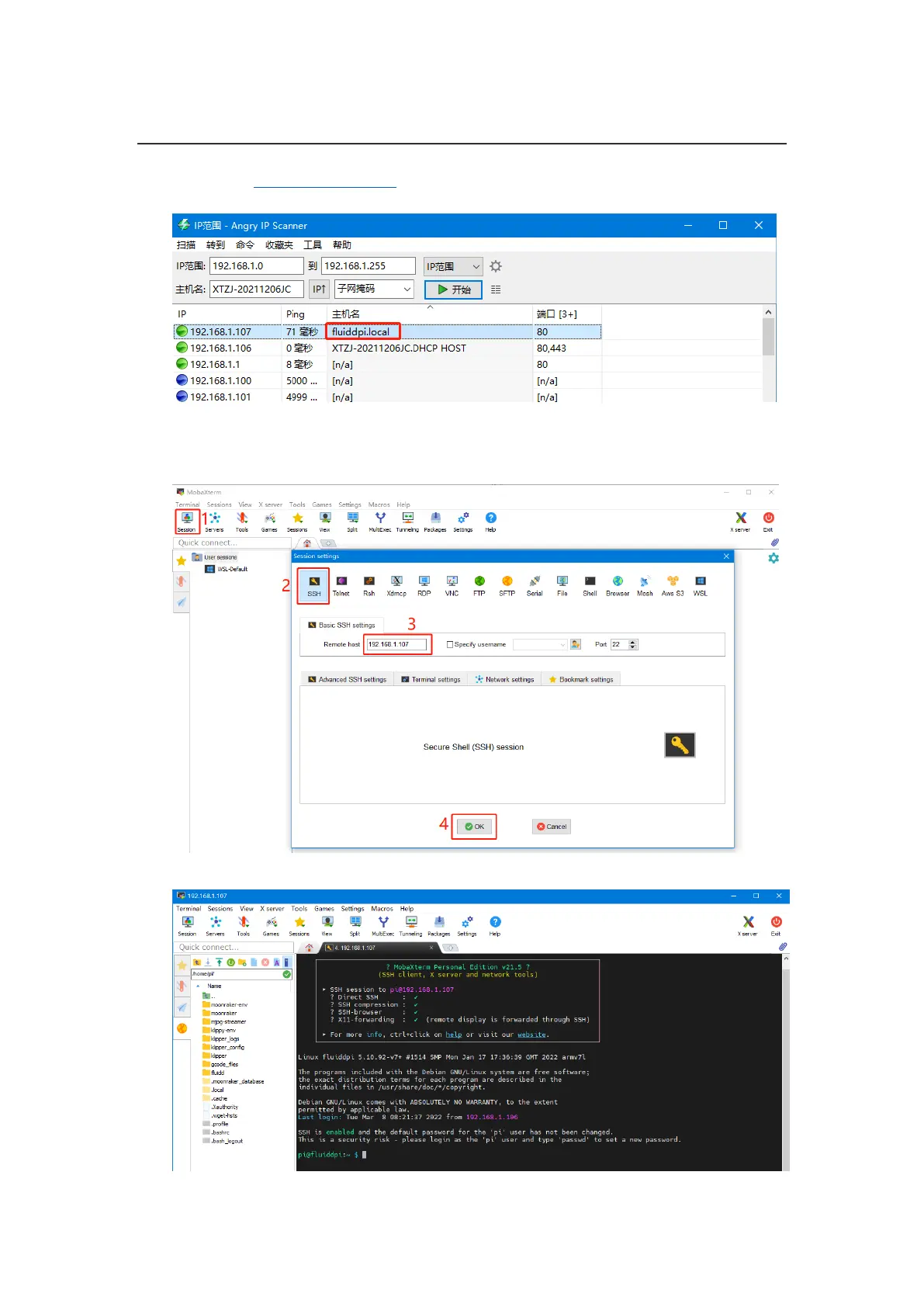Click Cancel button in Session settings

552,827
